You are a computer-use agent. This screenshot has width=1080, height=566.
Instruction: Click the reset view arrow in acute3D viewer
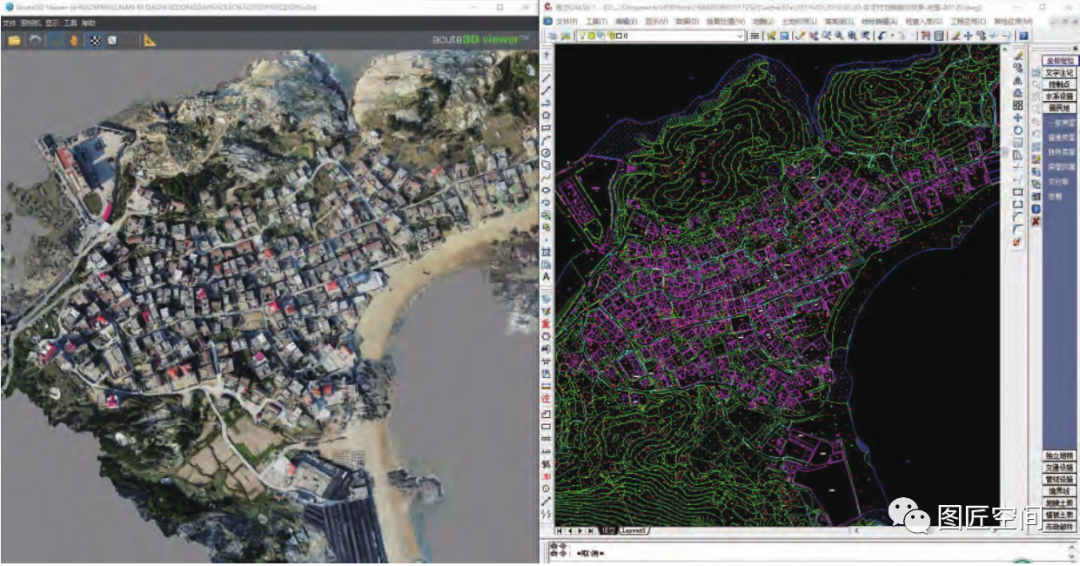tap(34, 41)
